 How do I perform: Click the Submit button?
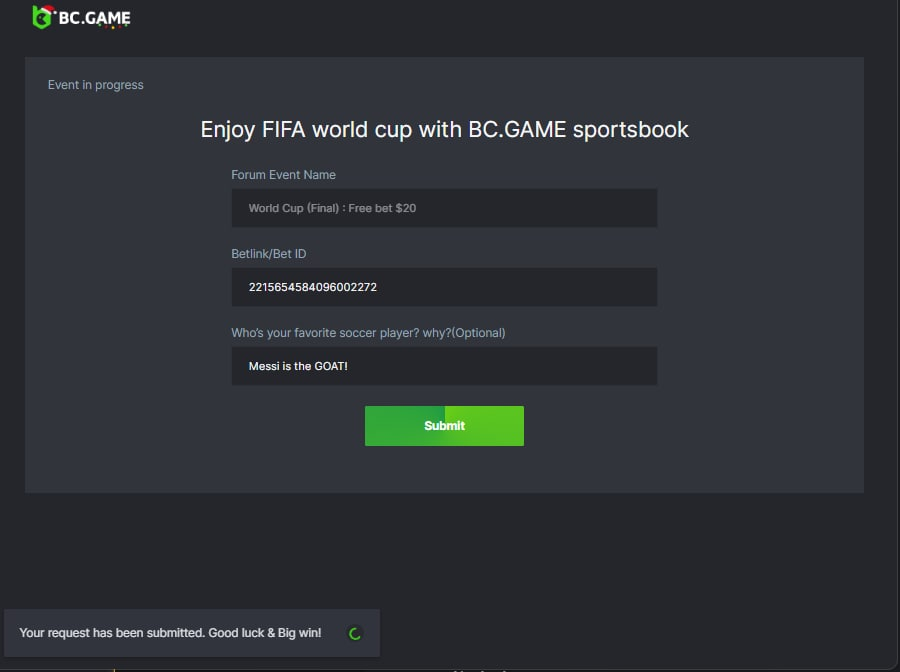[x=444, y=426]
